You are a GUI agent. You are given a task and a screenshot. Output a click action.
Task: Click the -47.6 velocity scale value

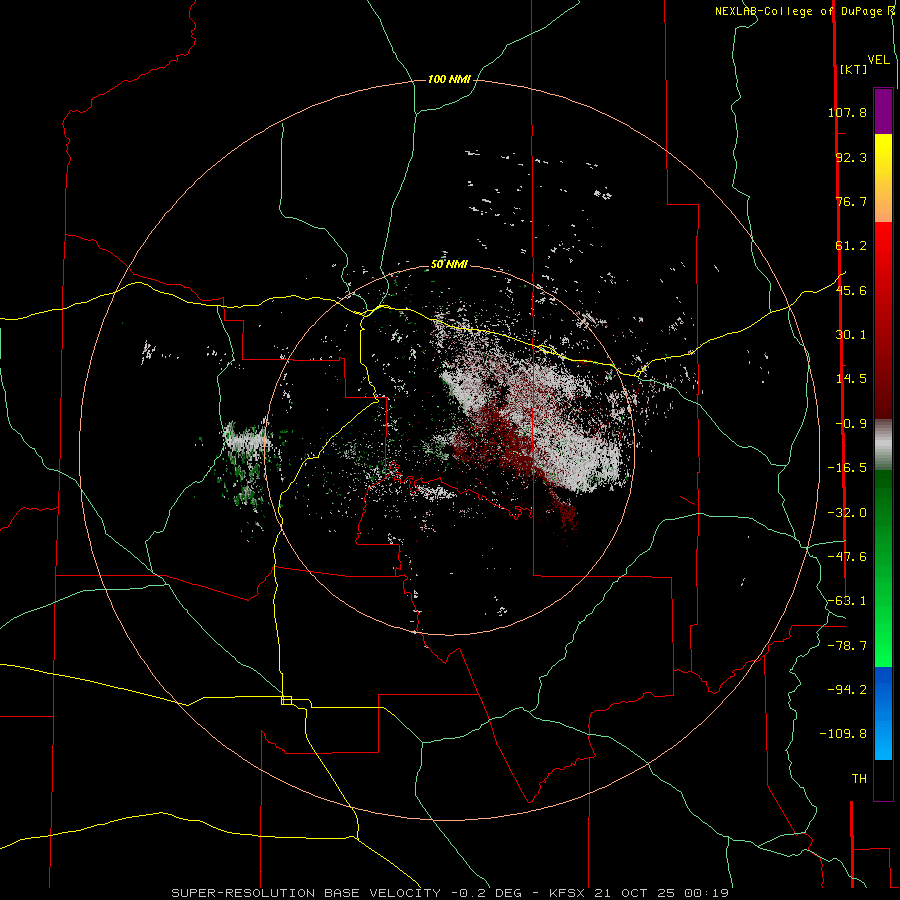tap(847, 557)
